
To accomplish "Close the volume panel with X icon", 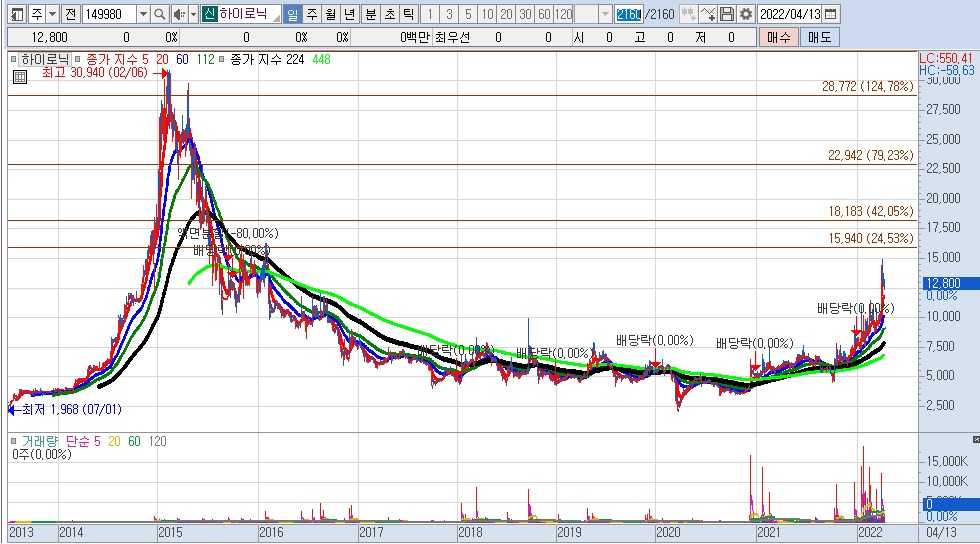I will [976, 440].
